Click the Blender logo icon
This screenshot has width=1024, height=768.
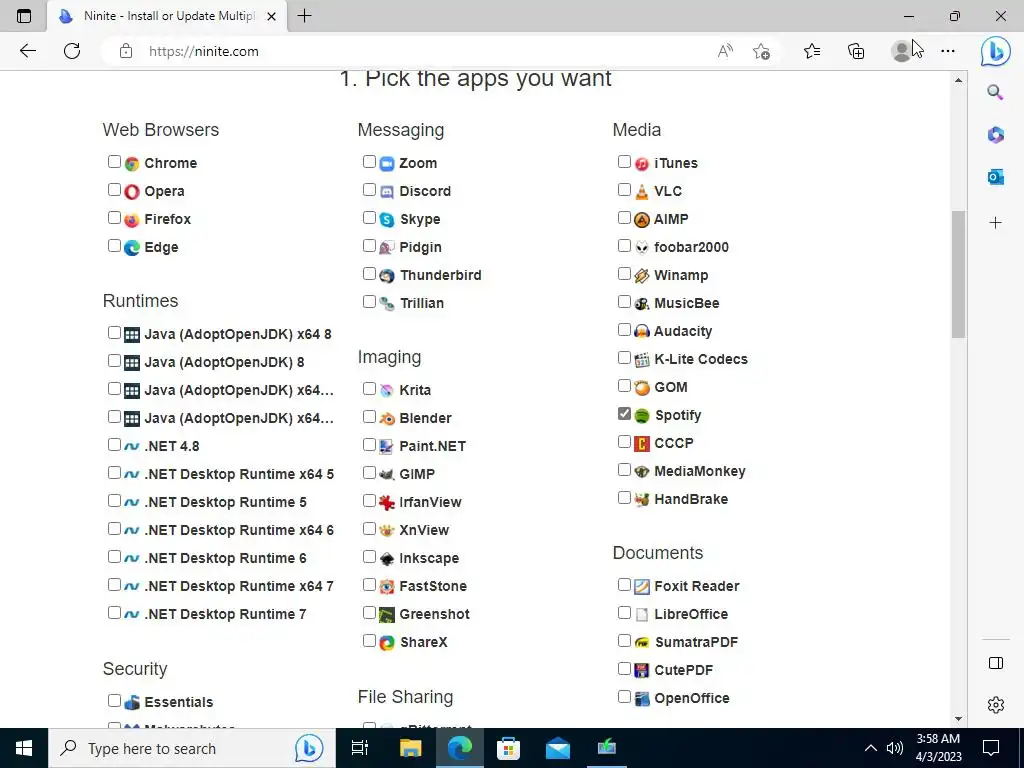[x=387, y=418]
